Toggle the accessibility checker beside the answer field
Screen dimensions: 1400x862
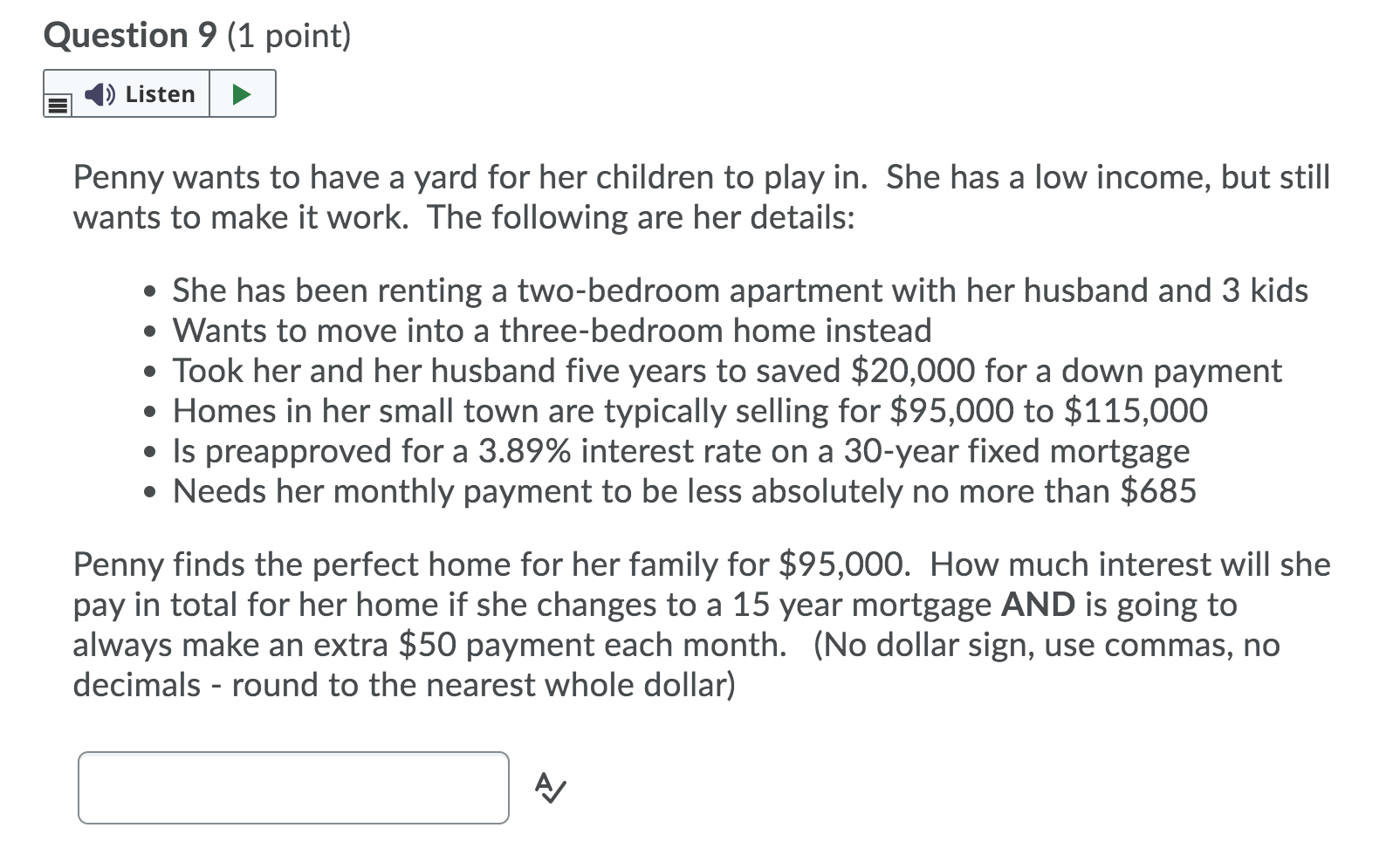pos(548,788)
